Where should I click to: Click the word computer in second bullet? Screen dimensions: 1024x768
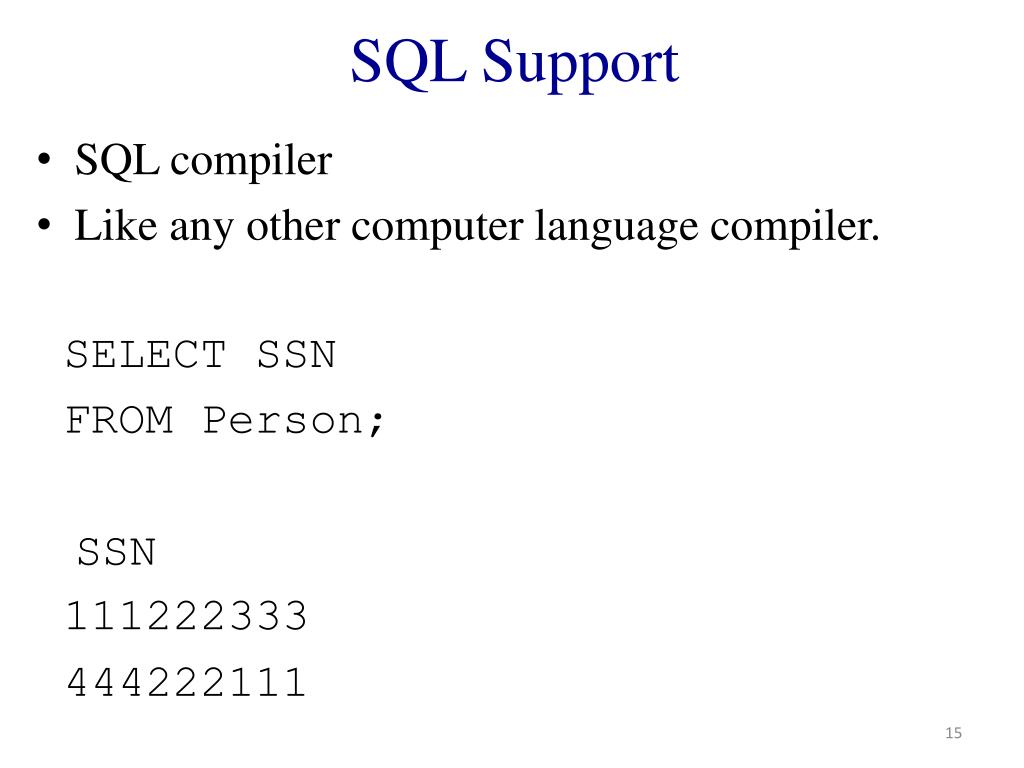(438, 229)
